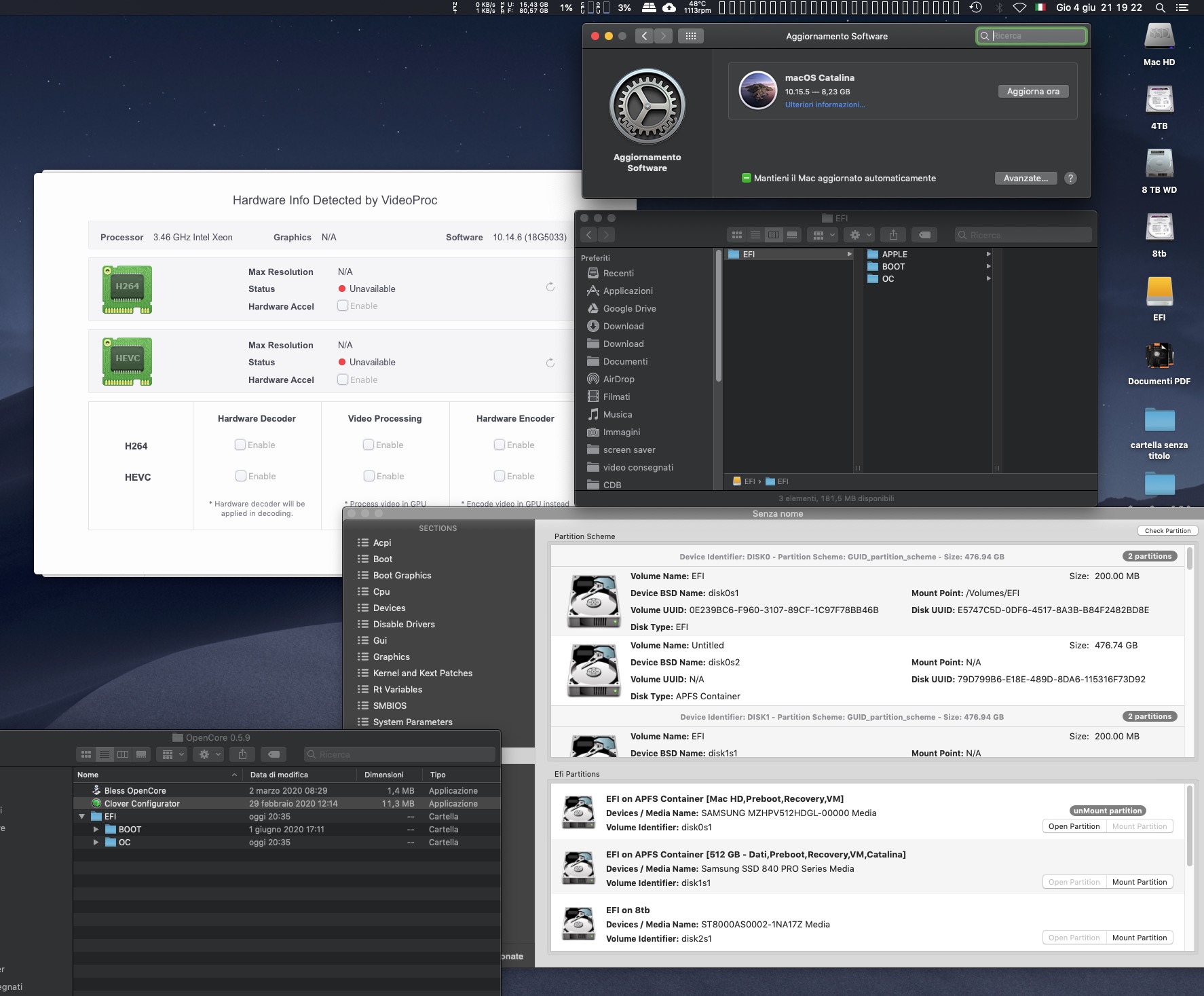
Task: Click the Aggiorna ora button
Action: (1033, 91)
